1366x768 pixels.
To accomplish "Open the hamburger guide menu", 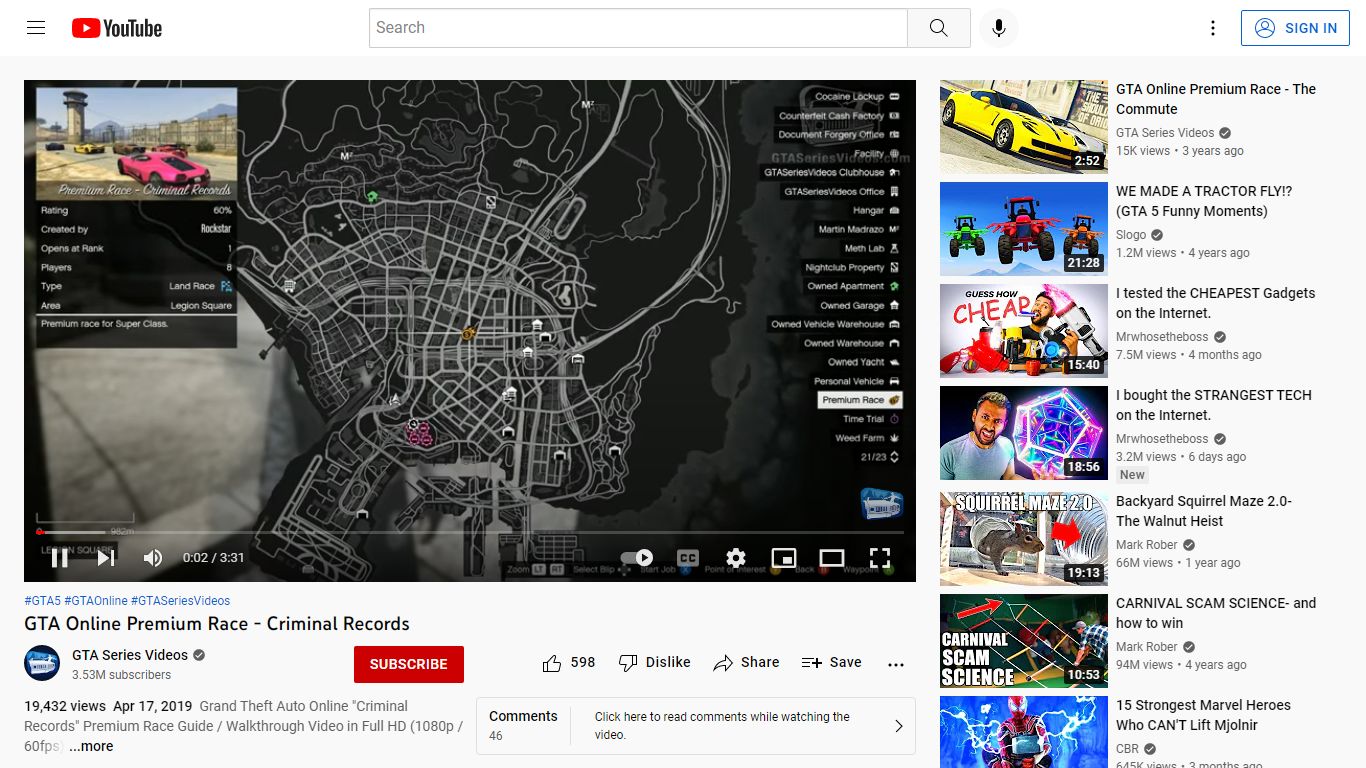I will point(36,28).
